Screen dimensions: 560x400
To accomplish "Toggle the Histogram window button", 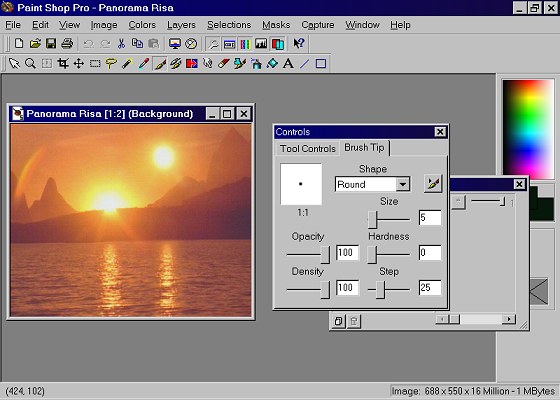I will 261,44.
